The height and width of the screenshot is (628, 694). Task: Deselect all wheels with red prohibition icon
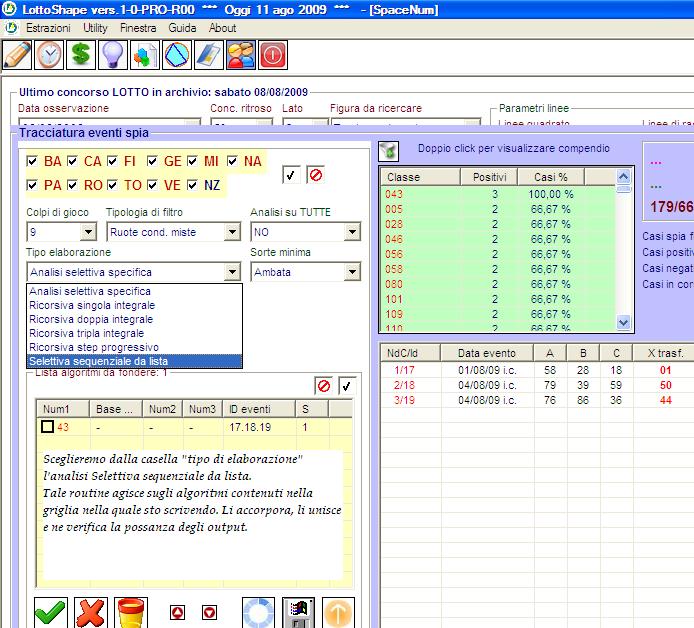[316, 175]
